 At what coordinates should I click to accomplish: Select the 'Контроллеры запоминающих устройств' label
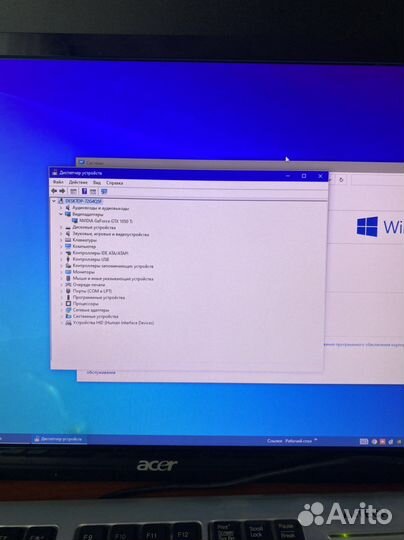click(113, 266)
